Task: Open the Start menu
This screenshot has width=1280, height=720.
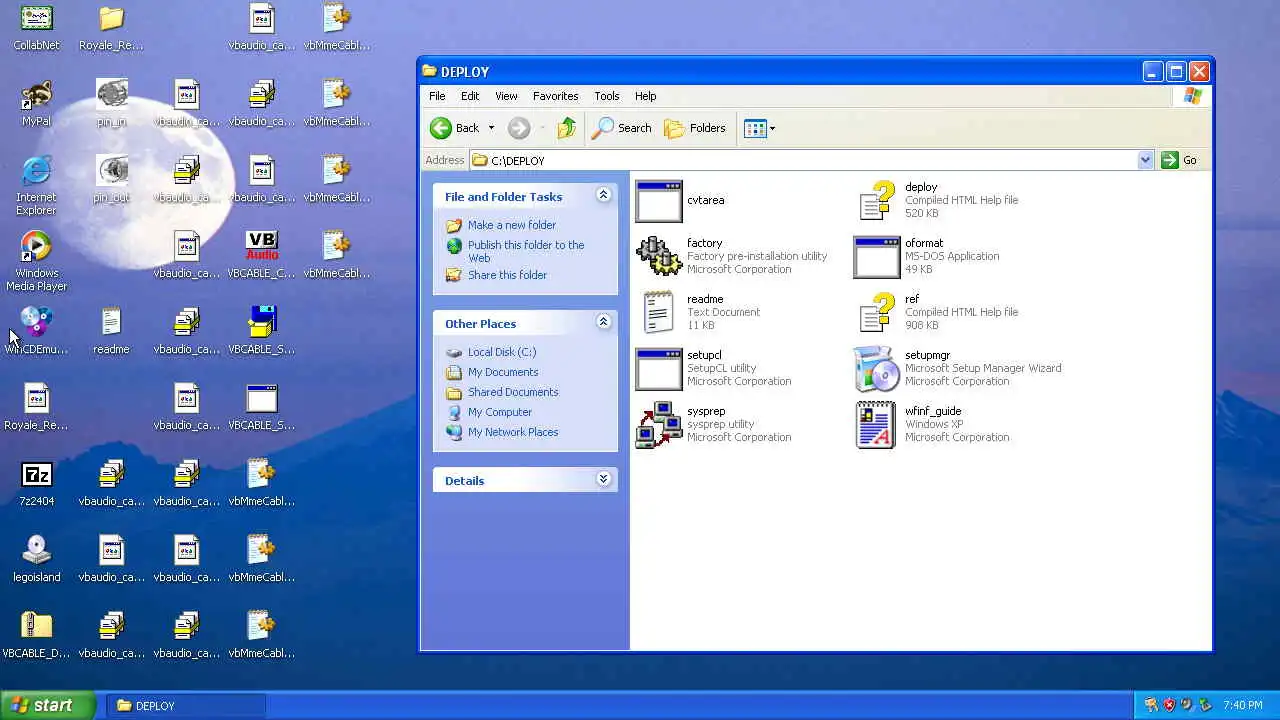Action: [48, 705]
